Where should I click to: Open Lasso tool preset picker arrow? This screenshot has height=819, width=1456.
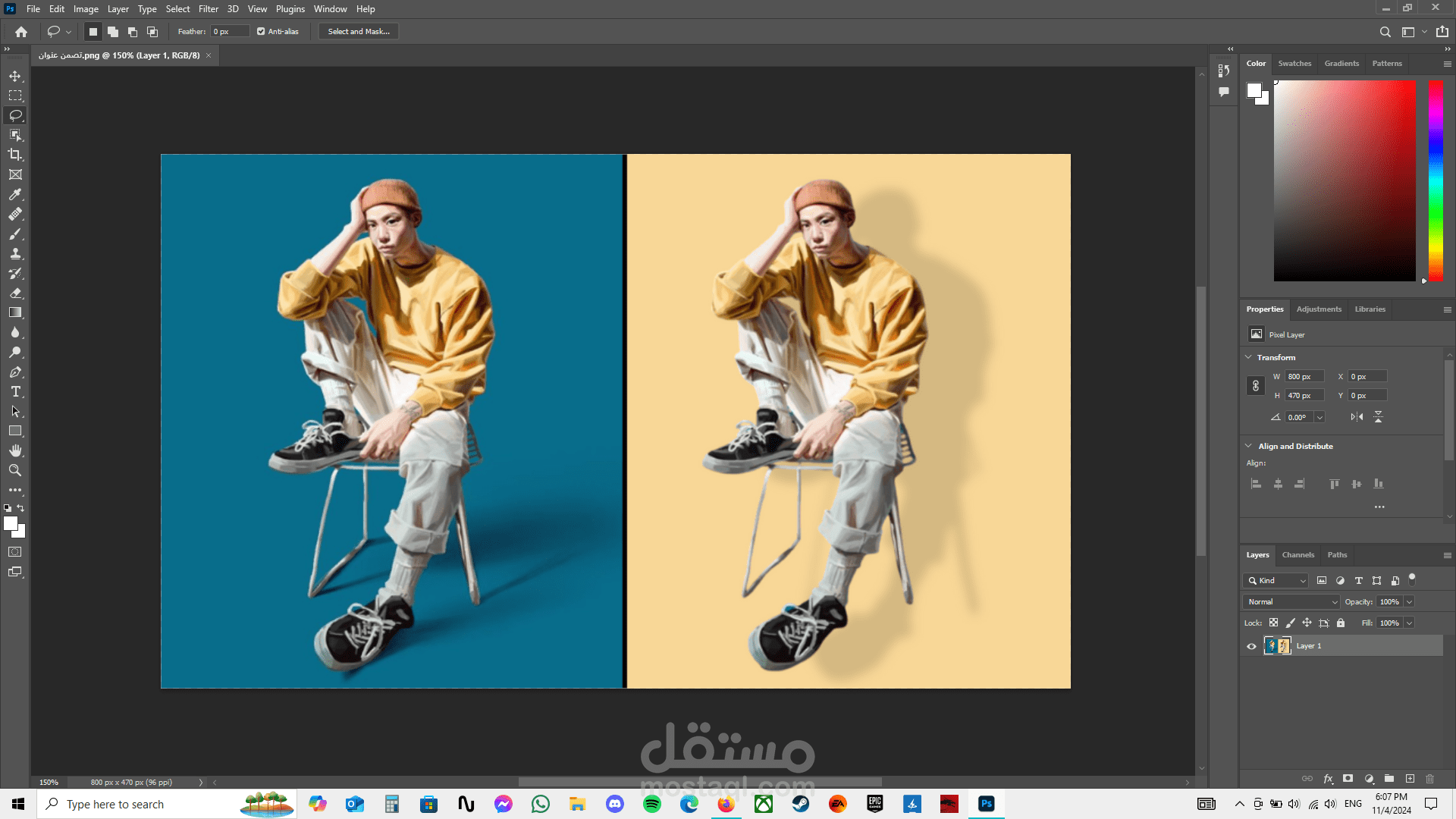tap(68, 32)
